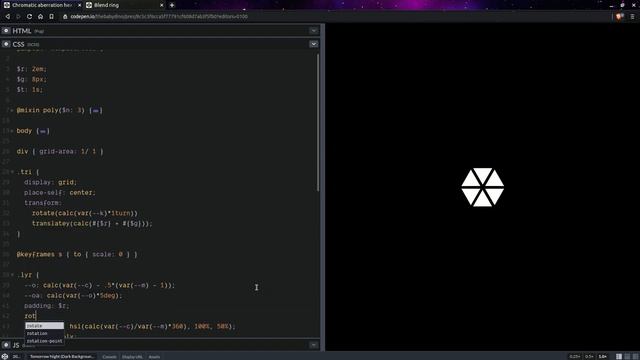Unfold the @mixin poly block
640x360 pixels.
pos(12,110)
